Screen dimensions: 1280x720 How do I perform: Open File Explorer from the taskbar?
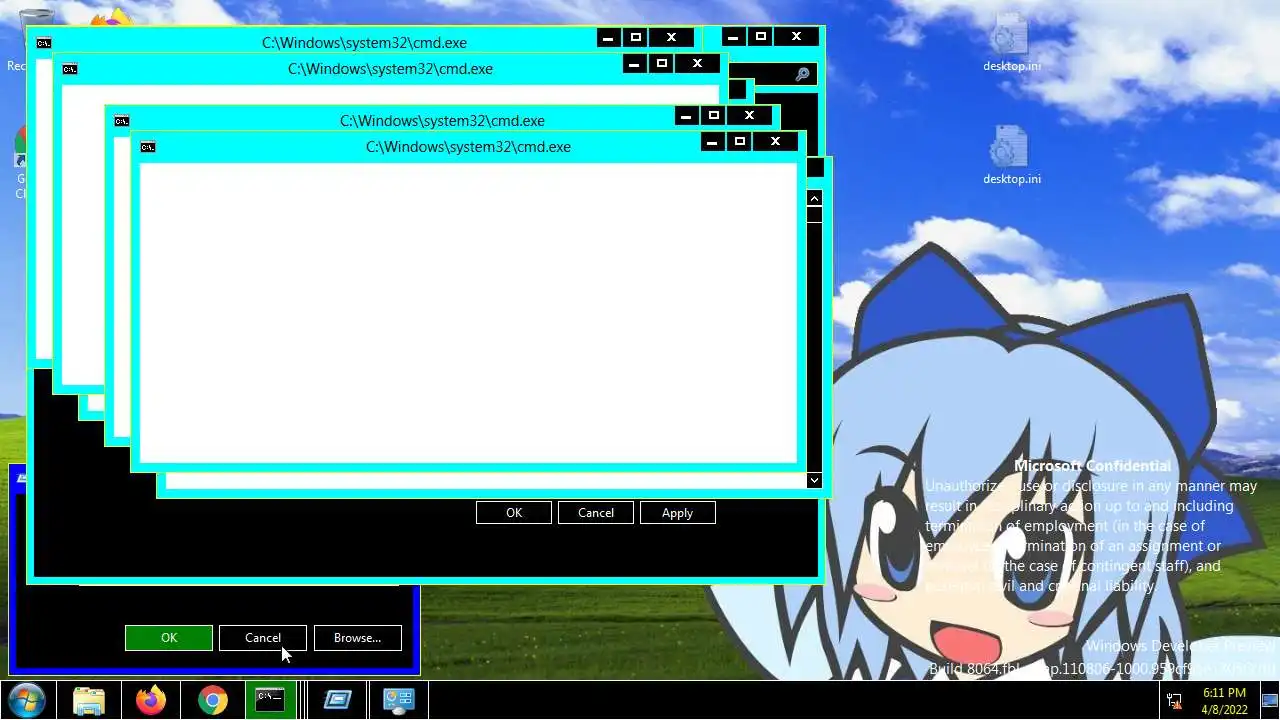[89, 700]
